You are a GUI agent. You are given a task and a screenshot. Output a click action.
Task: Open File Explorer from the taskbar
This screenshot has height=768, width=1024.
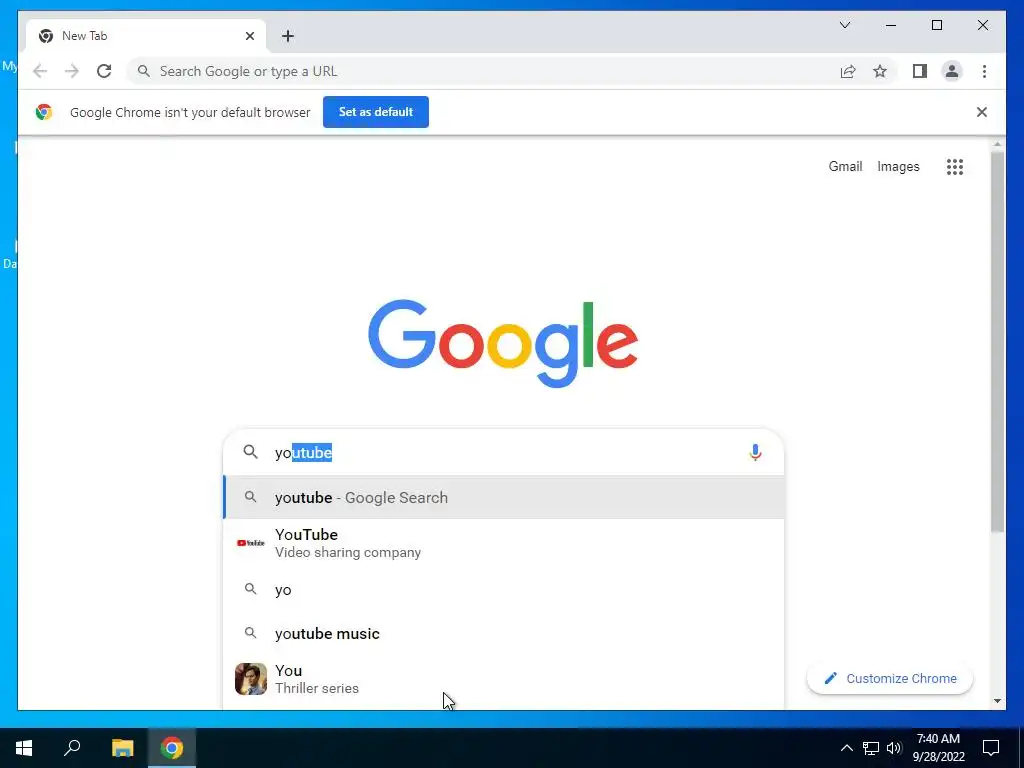coord(122,748)
